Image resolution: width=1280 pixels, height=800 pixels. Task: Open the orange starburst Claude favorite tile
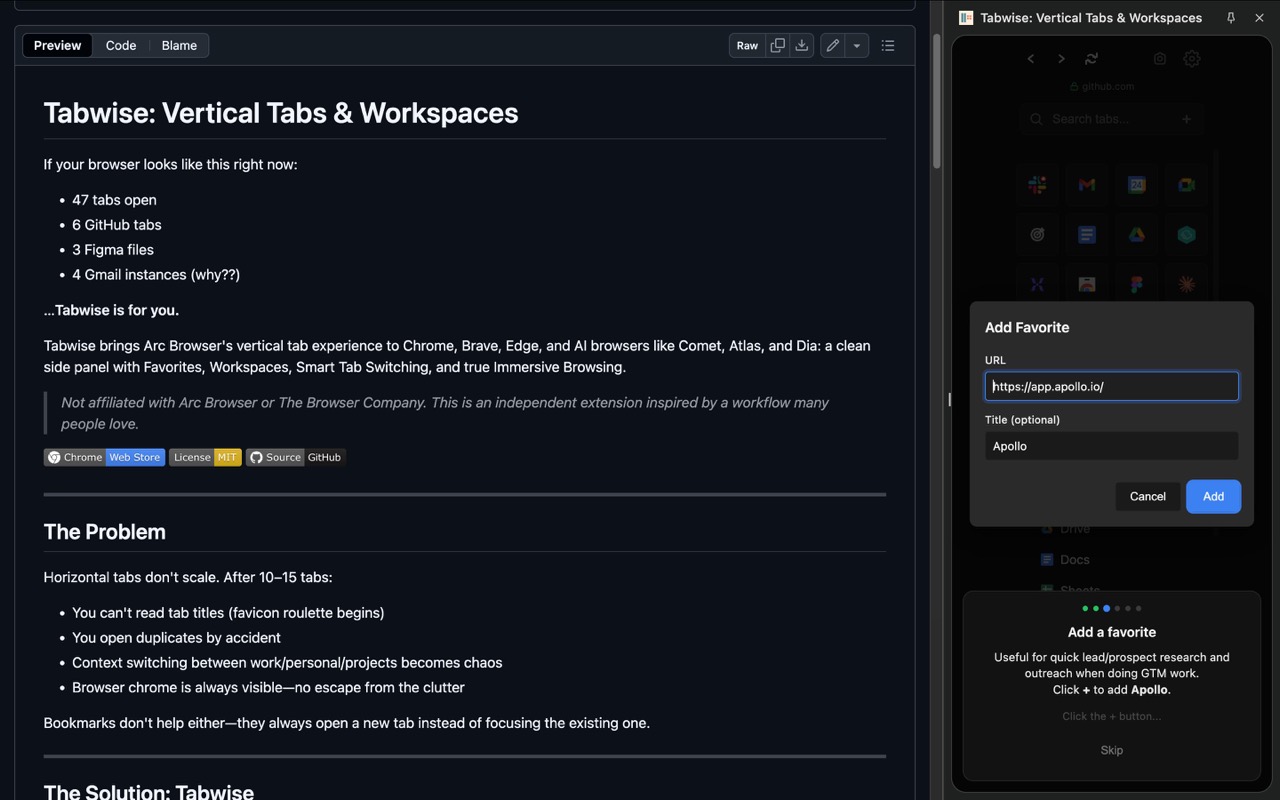coord(1186,284)
